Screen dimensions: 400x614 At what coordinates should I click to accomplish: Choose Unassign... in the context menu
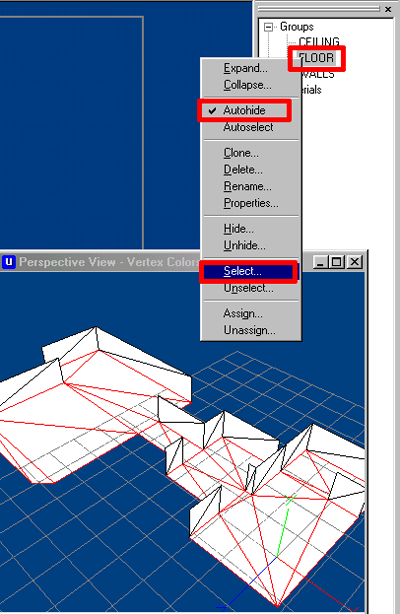[x=250, y=330]
